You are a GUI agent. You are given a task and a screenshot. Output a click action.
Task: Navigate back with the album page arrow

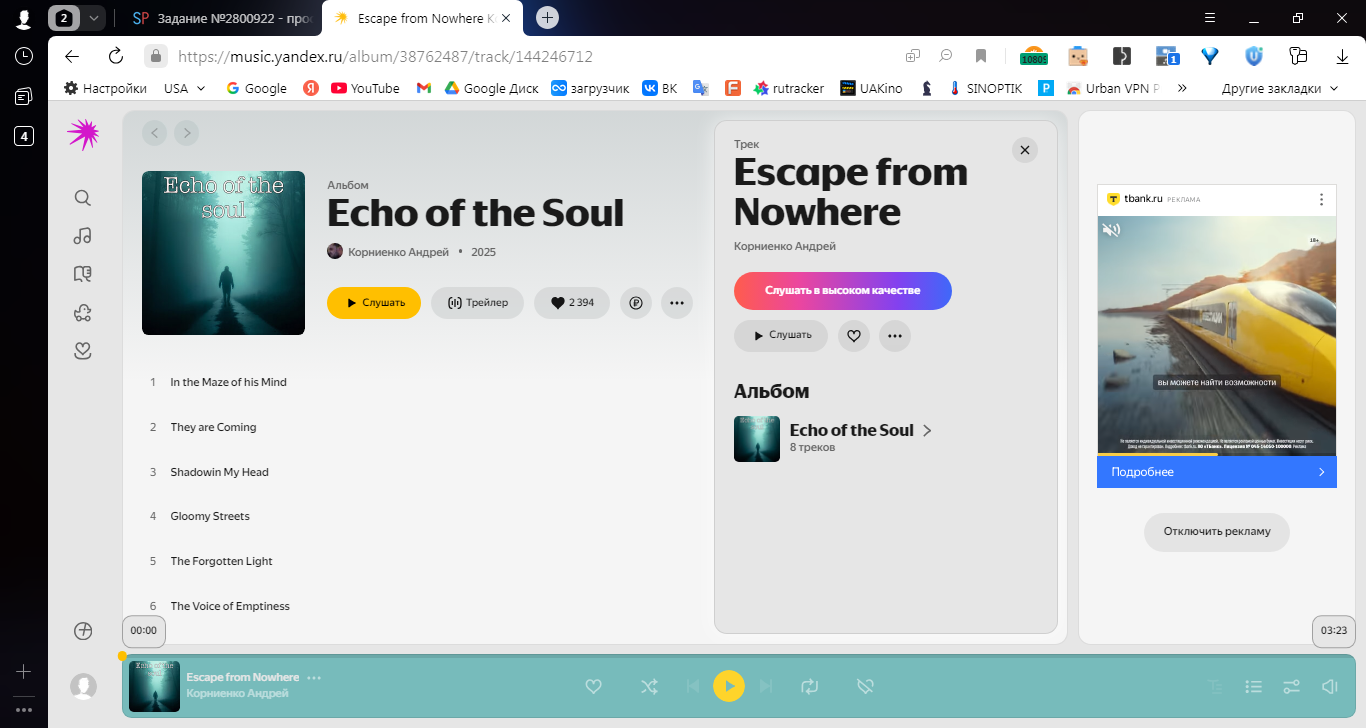(x=154, y=132)
